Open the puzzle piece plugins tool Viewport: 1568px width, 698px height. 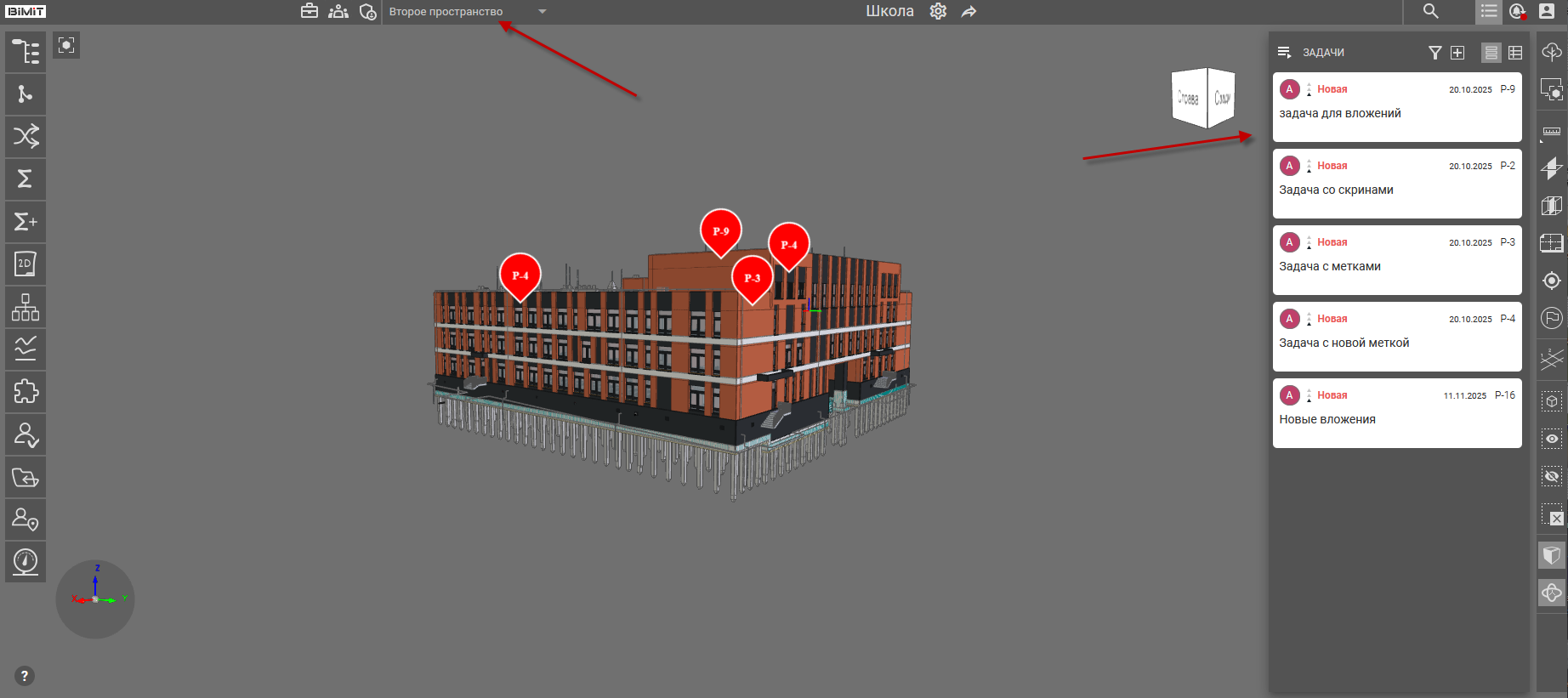point(26,392)
